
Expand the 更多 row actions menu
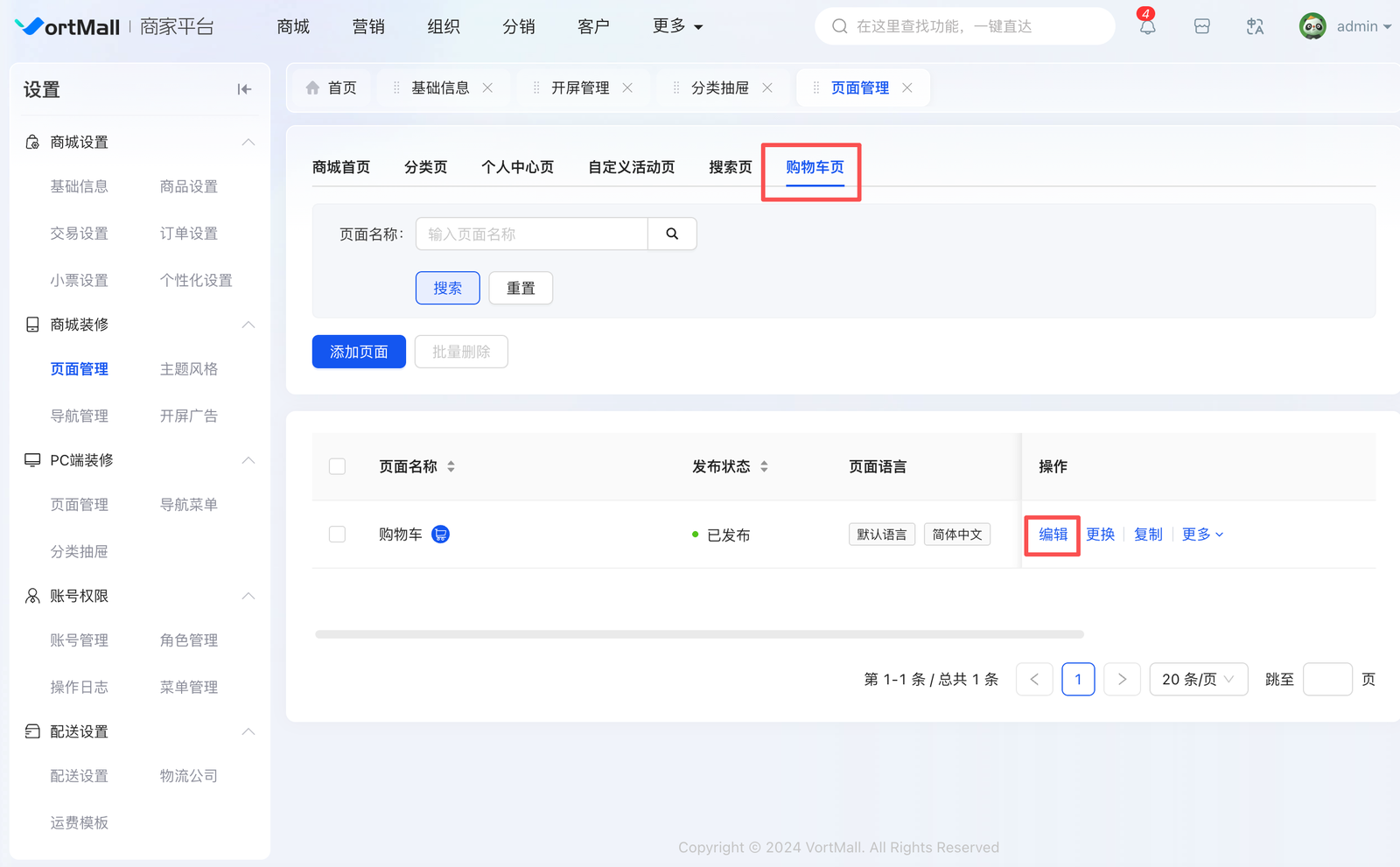point(1202,535)
